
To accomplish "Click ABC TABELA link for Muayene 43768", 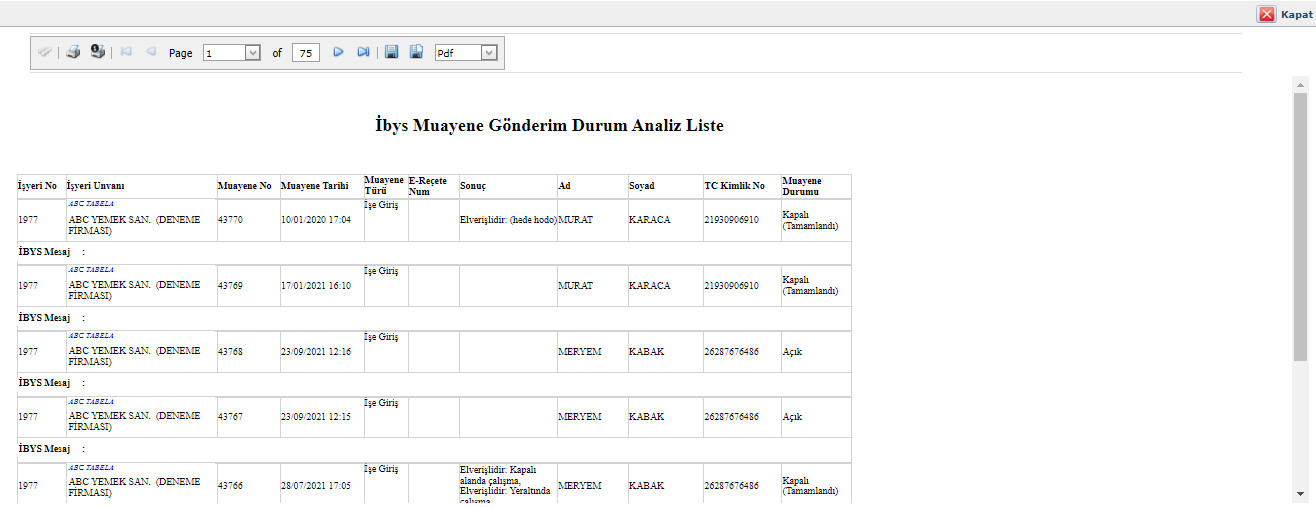I will 91,336.
